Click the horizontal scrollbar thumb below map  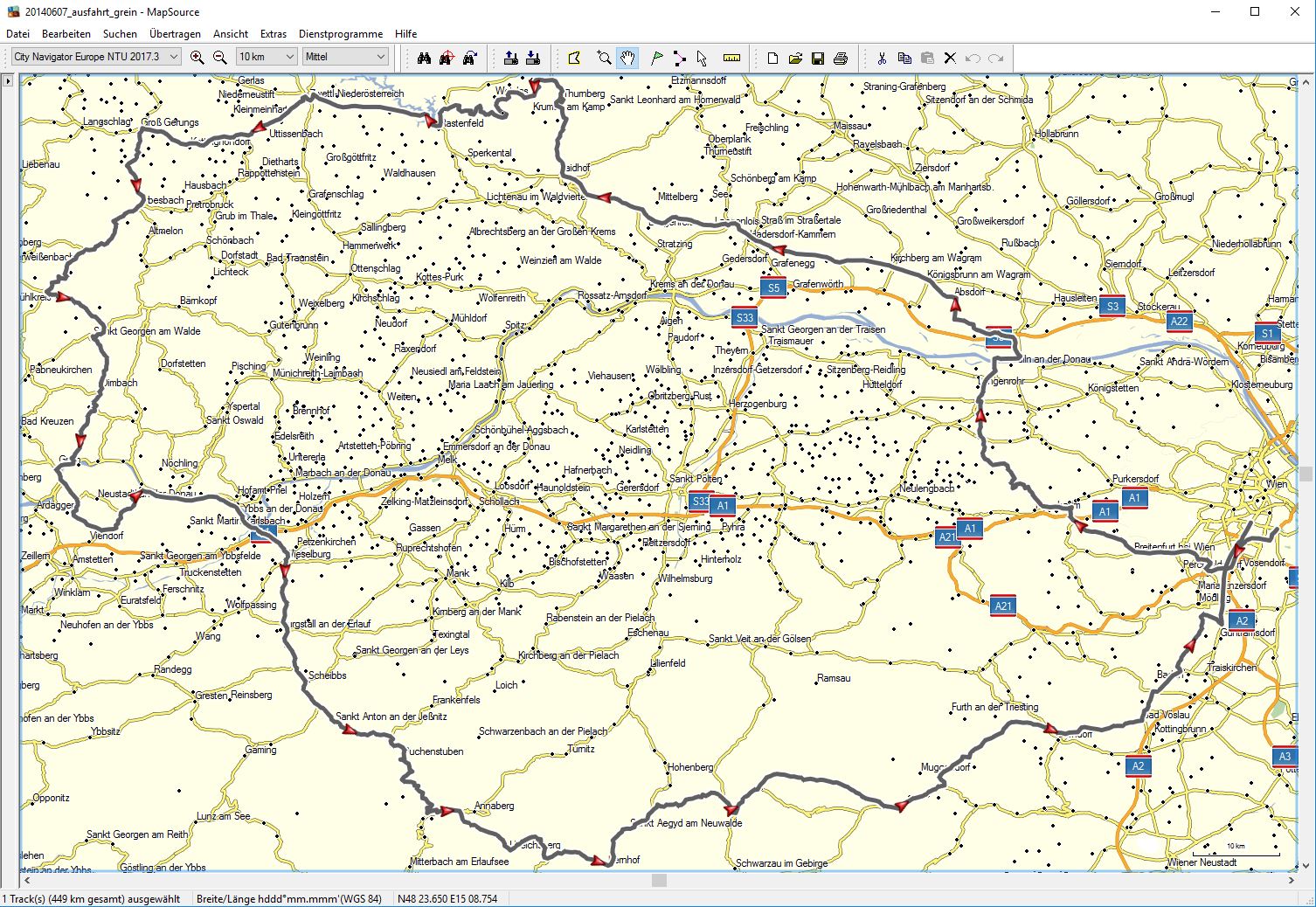coord(659,880)
